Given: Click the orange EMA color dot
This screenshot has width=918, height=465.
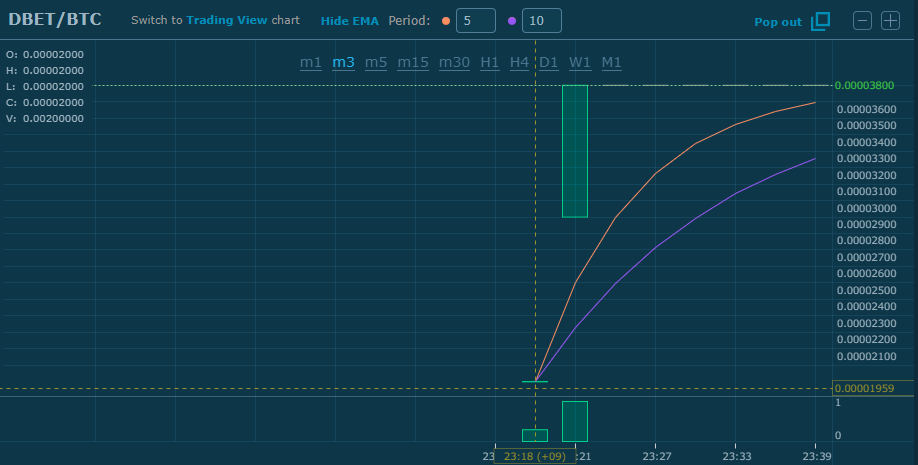Looking at the screenshot, I should coord(446,21).
